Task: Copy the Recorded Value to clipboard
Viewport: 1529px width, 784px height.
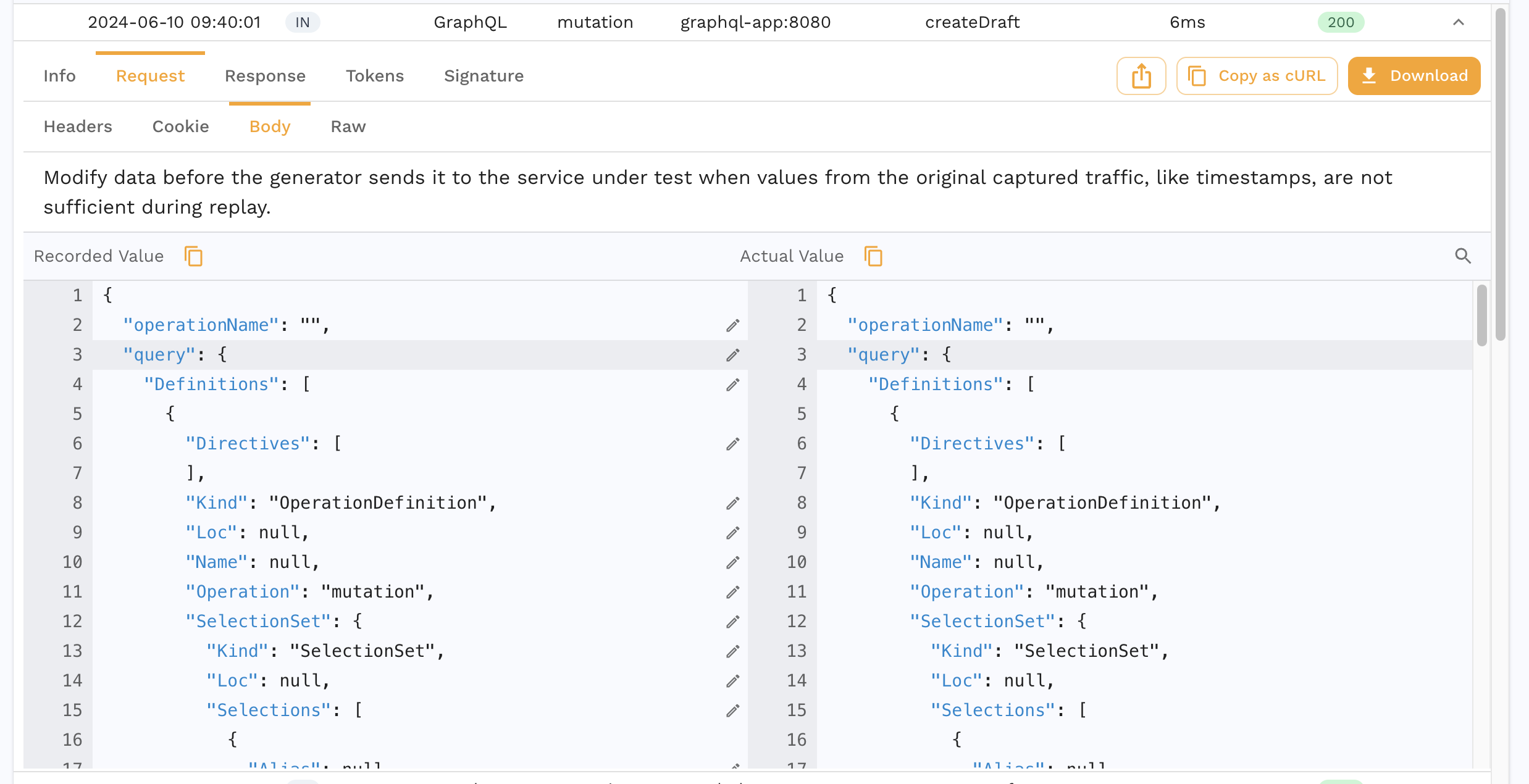Action: click(193, 256)
